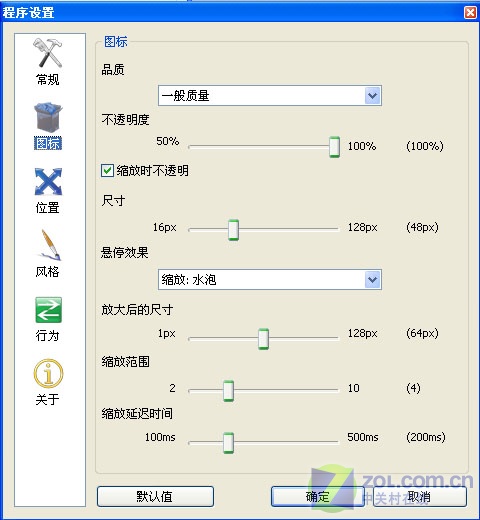
Task: Click the 缩放范围 slider thumb
Action: [228, 391]
